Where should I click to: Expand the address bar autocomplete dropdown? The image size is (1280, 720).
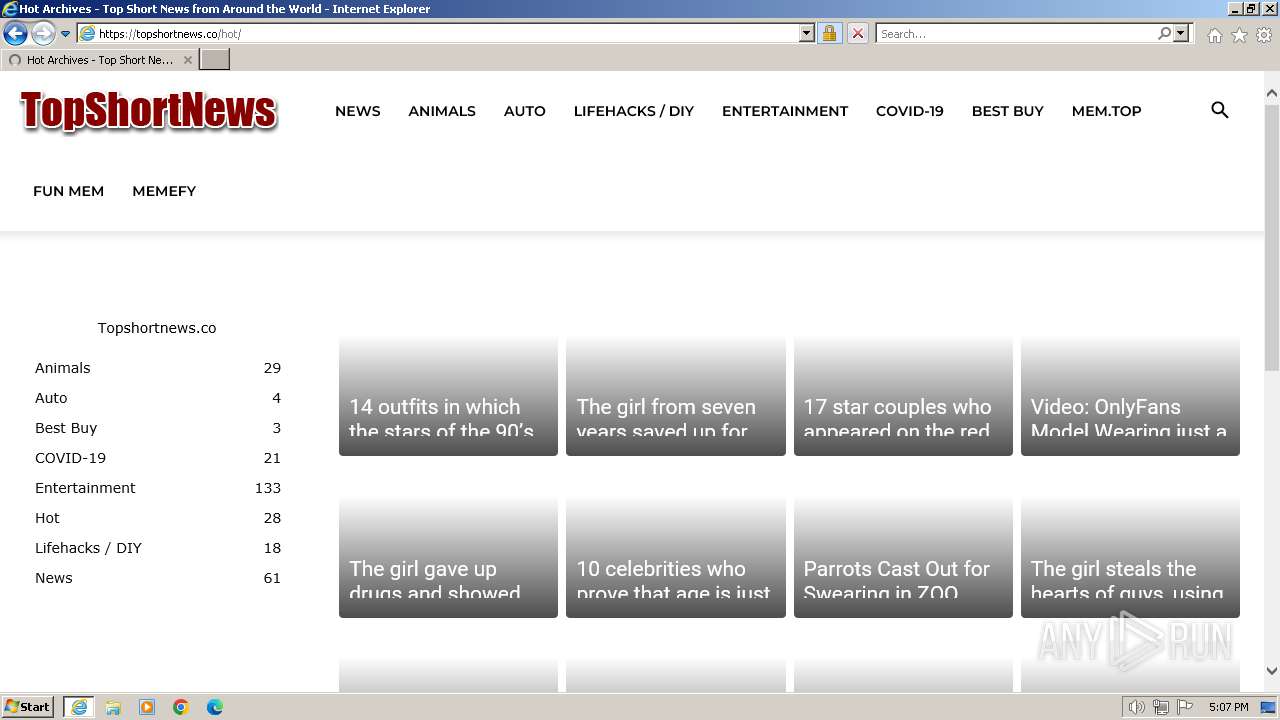807,33
